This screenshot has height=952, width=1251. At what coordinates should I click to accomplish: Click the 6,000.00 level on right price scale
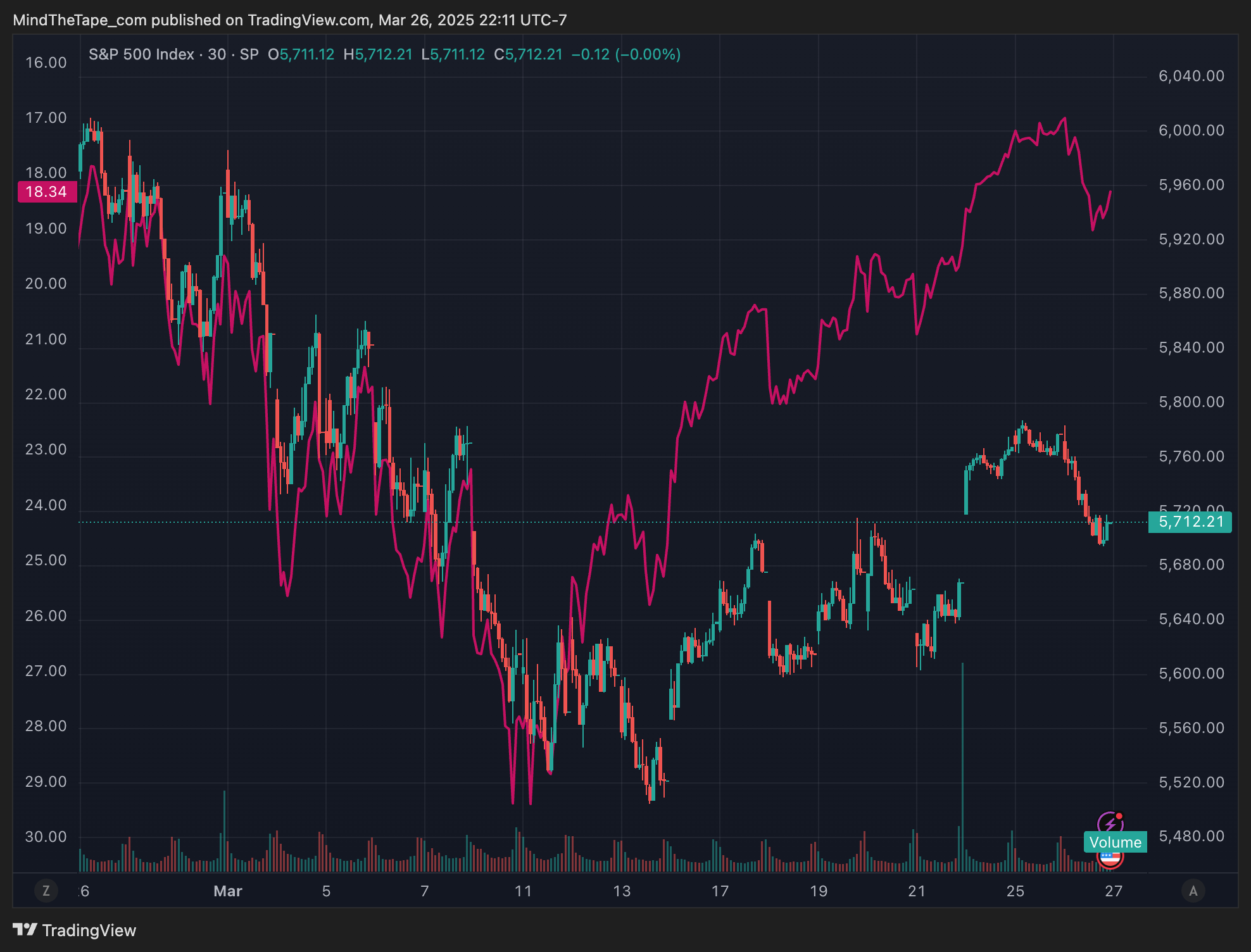click(1191, 130)
